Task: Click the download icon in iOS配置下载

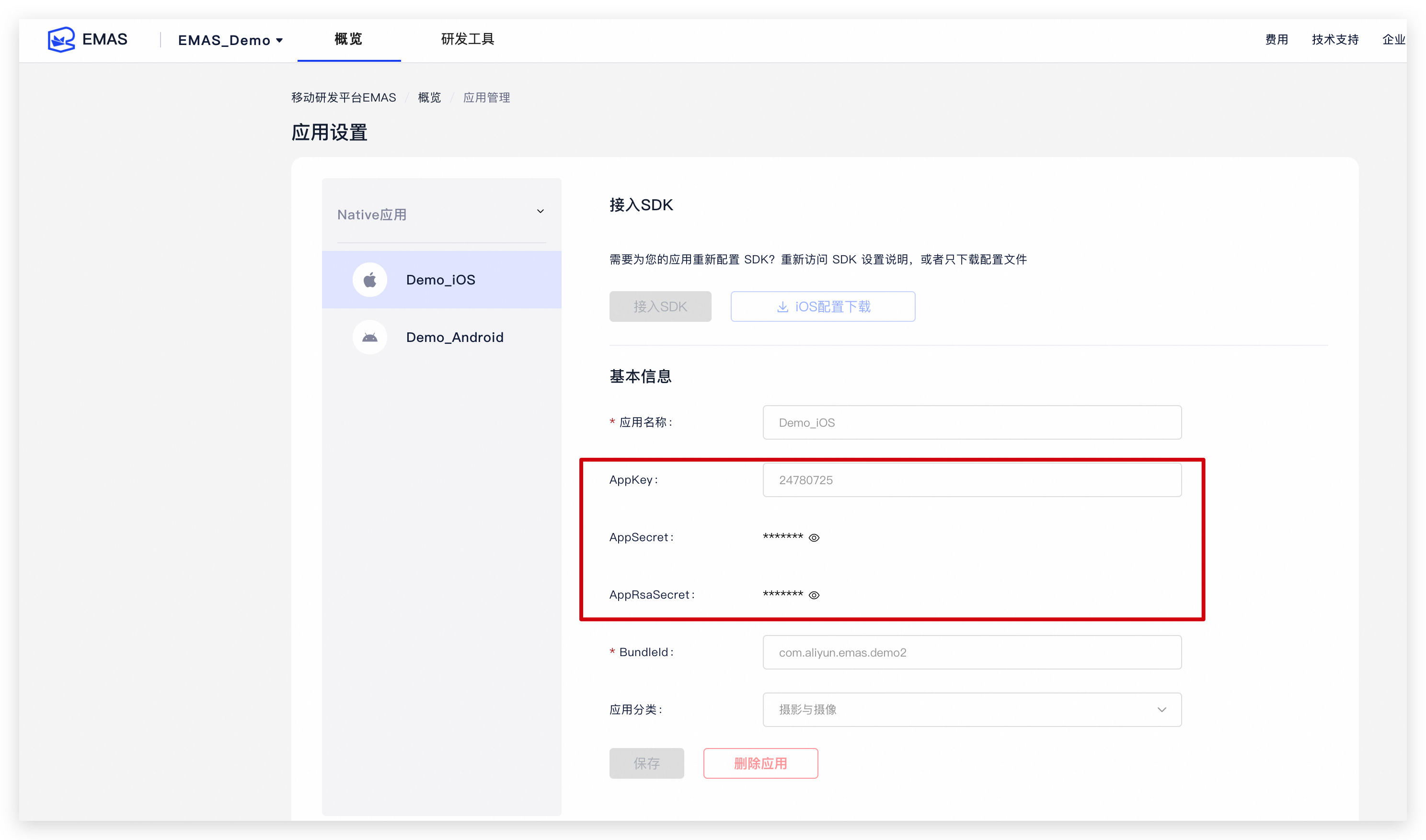Action: pyautogui.click(x=782, y=307)
